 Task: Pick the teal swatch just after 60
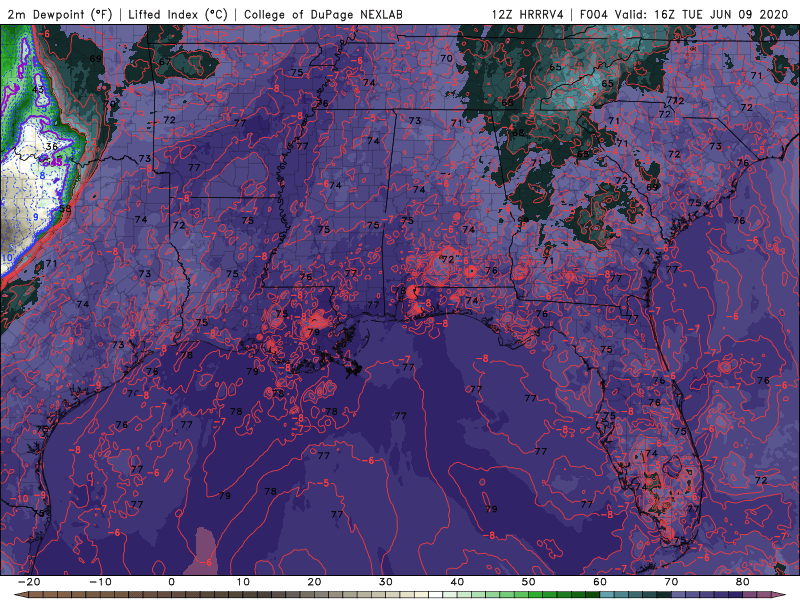click(x=607, y=594)
